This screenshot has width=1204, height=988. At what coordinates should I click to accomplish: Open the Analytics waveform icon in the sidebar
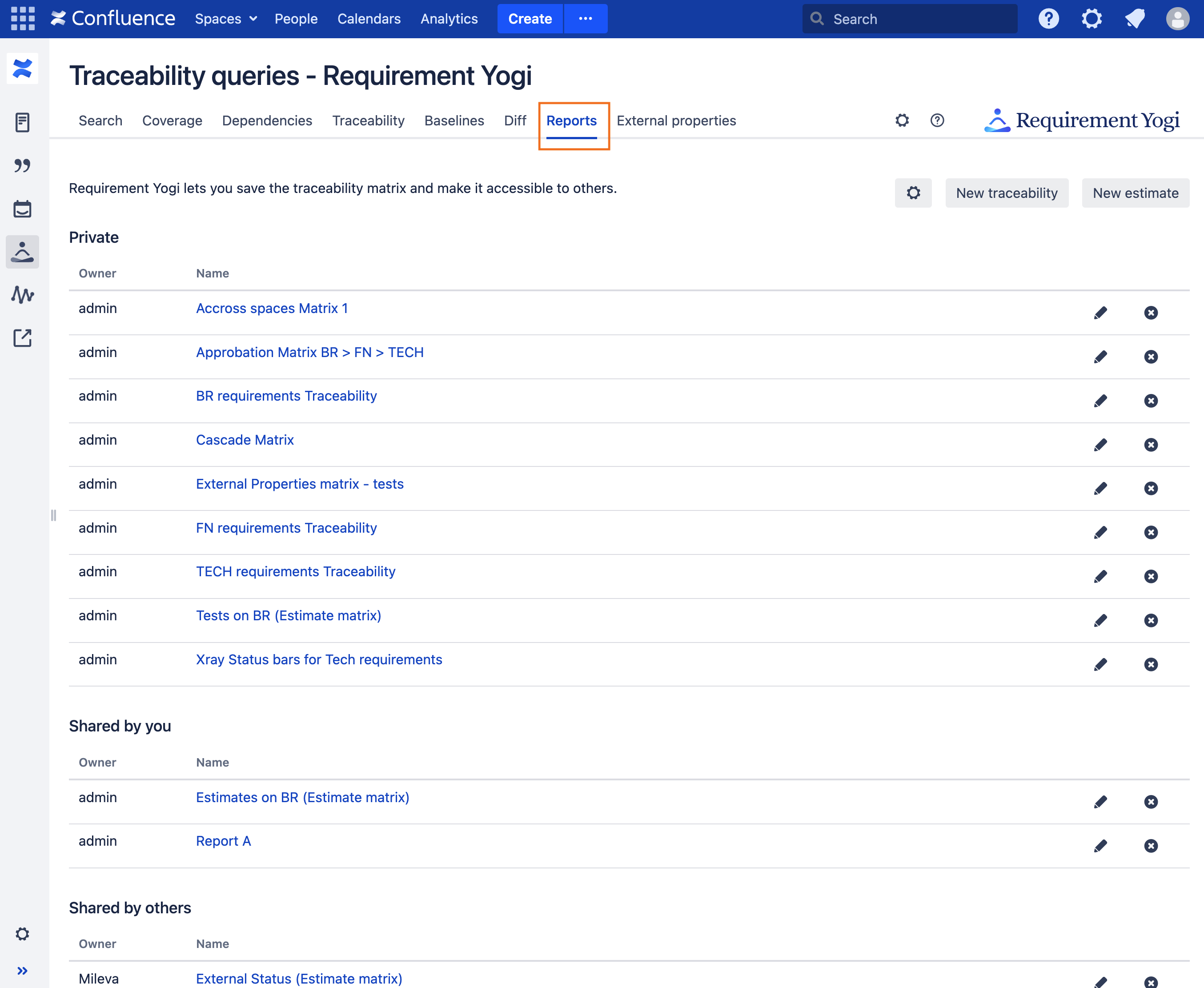pyautogui.click(x=22, y=295)
